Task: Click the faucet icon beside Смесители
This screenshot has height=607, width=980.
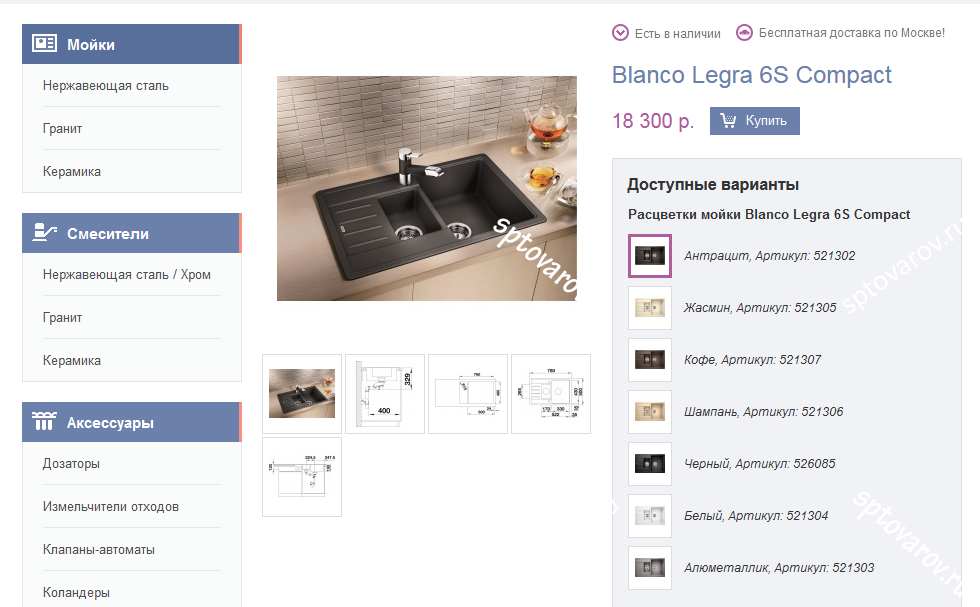Action: point(44,233)
